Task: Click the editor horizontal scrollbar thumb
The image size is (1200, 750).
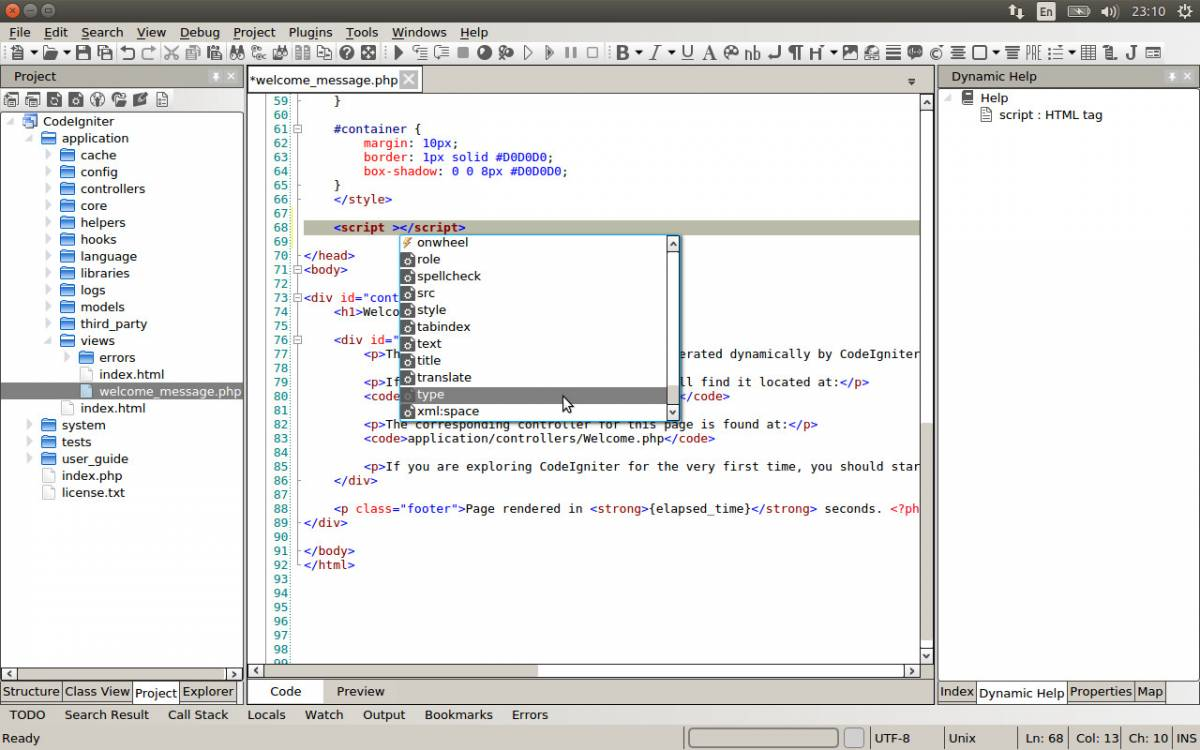Action: coord(402,672)
